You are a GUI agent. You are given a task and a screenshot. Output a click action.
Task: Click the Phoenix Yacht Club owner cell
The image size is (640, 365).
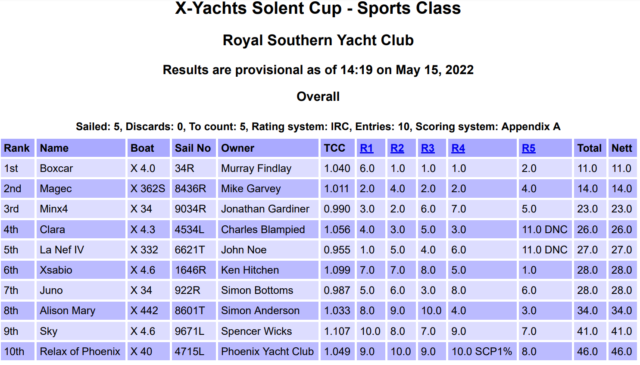268,352
